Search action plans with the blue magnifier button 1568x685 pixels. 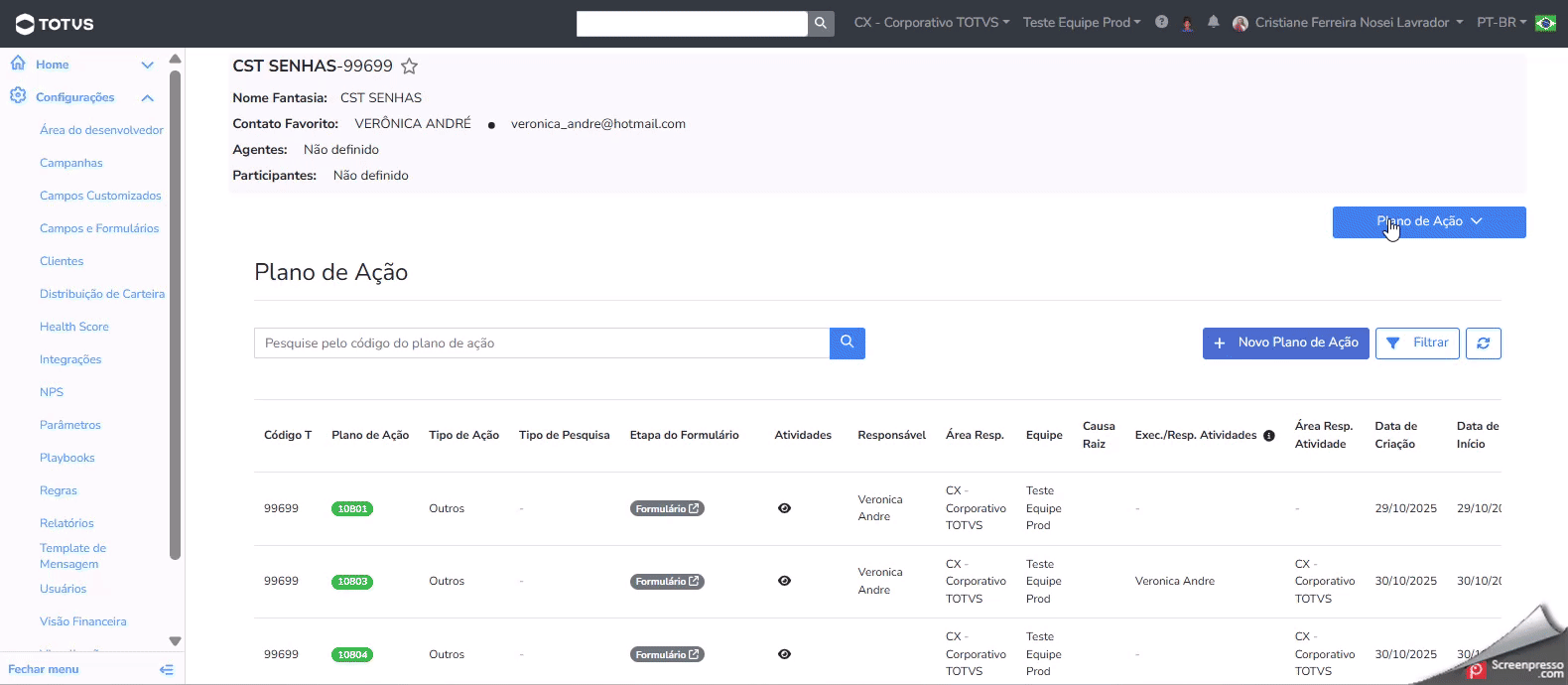[848, 343]
